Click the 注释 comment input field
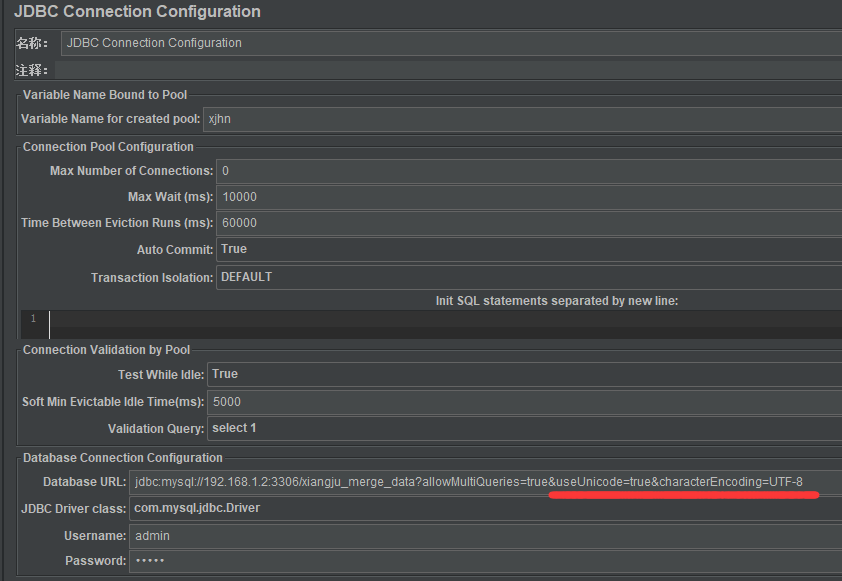 448,70
